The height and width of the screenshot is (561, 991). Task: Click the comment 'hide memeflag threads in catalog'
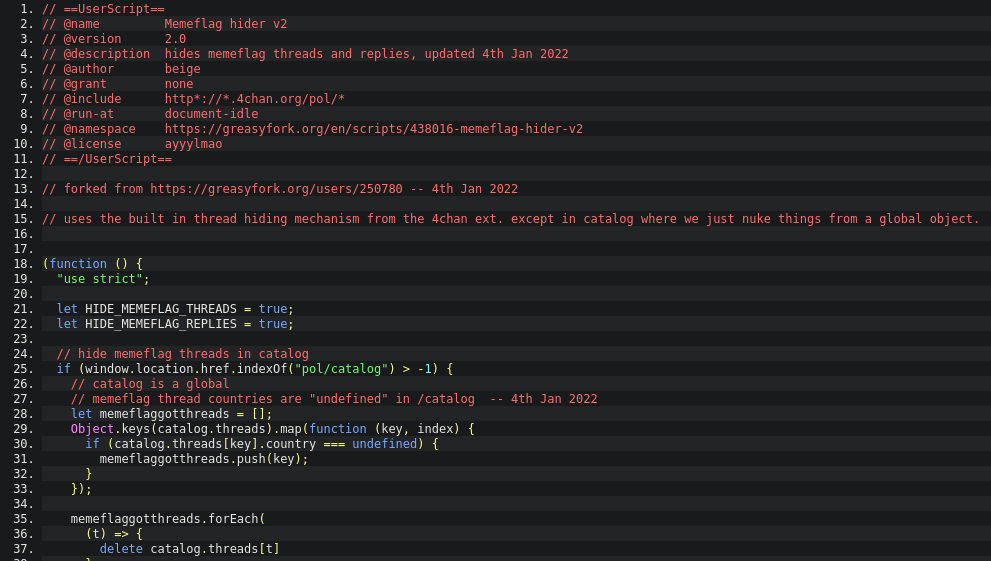(x=183, y=354)
